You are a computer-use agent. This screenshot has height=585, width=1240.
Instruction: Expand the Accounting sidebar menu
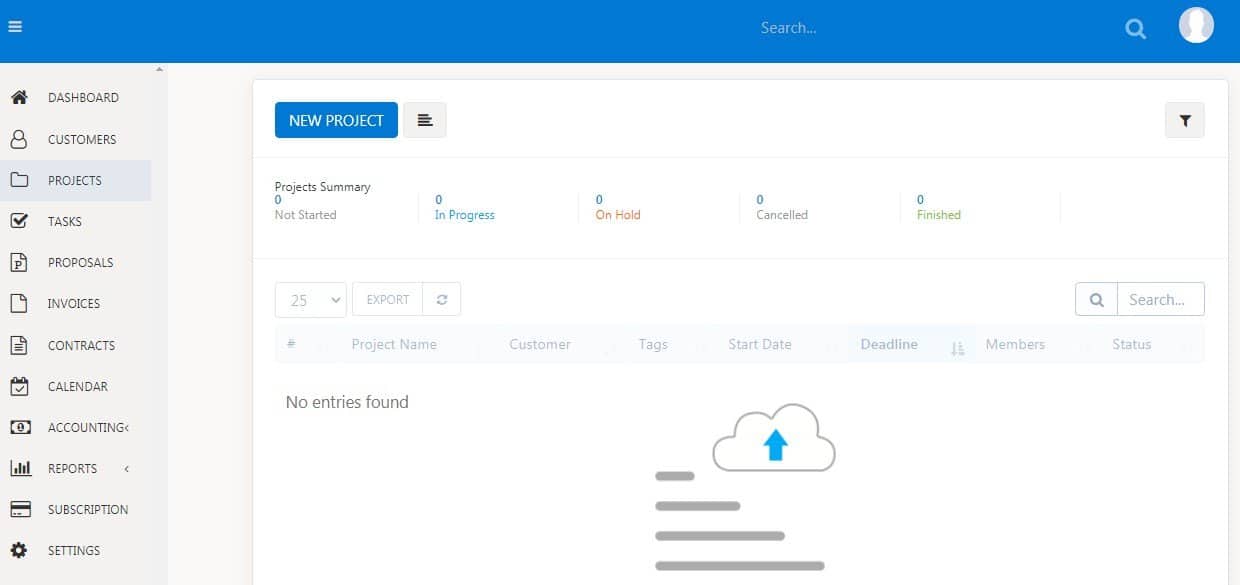point(88,427)
